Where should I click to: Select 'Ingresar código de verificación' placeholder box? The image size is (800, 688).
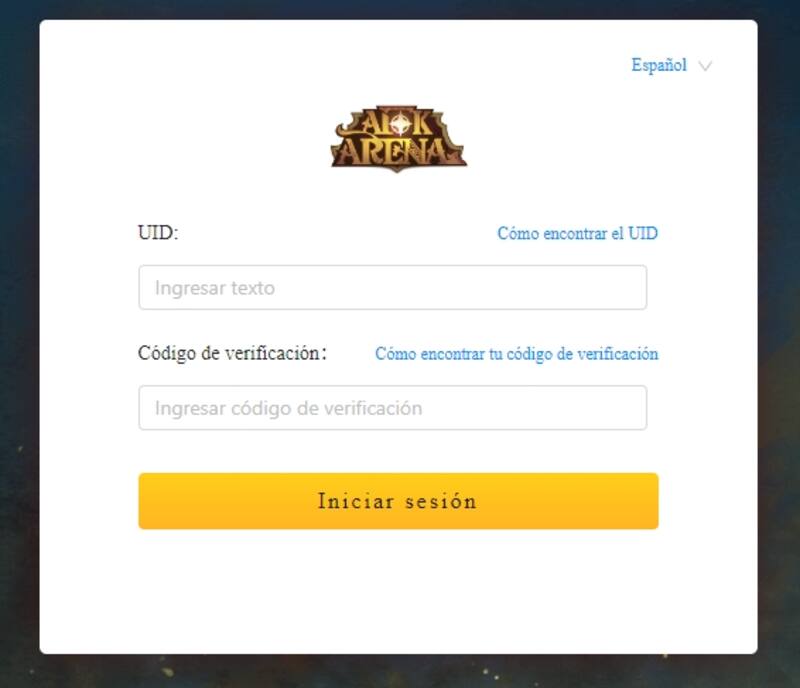coord(393,408)
